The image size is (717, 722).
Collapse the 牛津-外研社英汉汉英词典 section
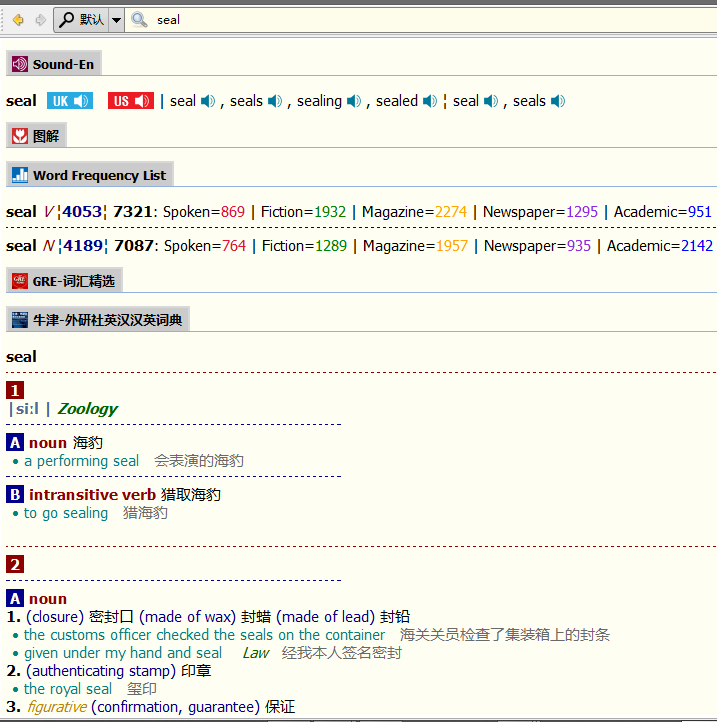[98, 320]
